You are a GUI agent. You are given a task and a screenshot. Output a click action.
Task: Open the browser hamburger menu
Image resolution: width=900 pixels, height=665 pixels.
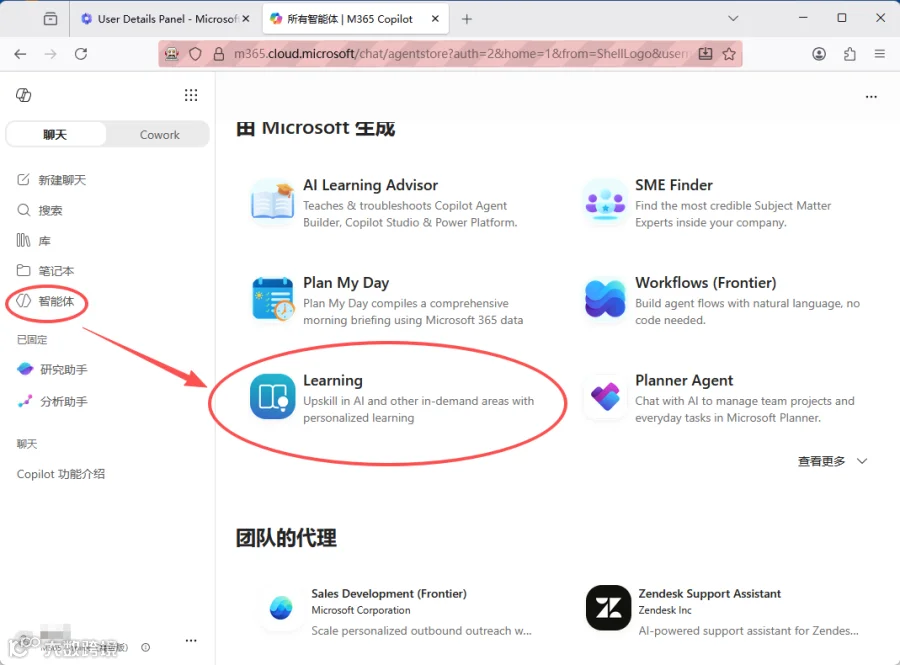click(x=879, y=54)
